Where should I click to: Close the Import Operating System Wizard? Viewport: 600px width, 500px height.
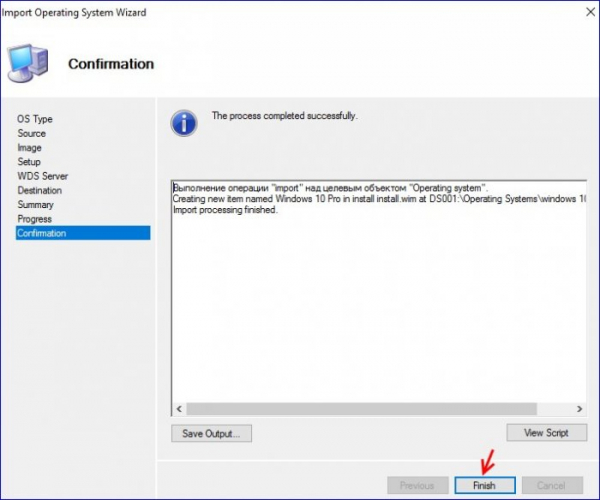590,12
